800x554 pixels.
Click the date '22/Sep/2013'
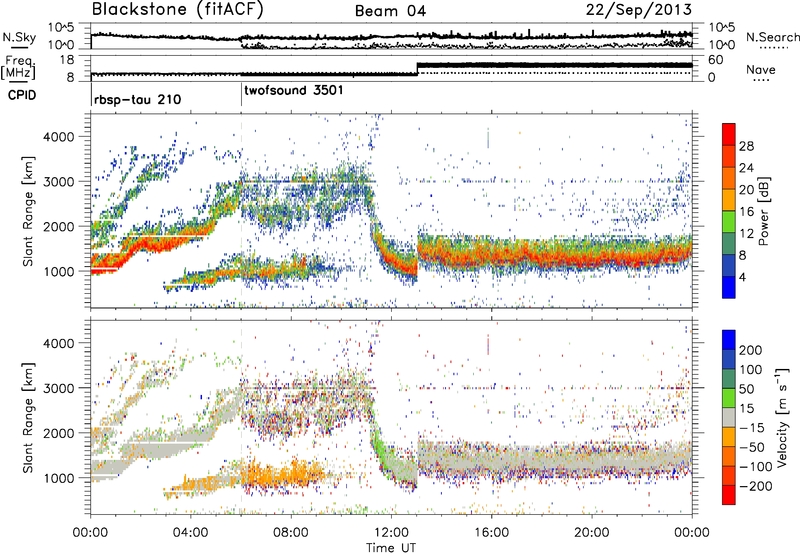click(639, 9)
